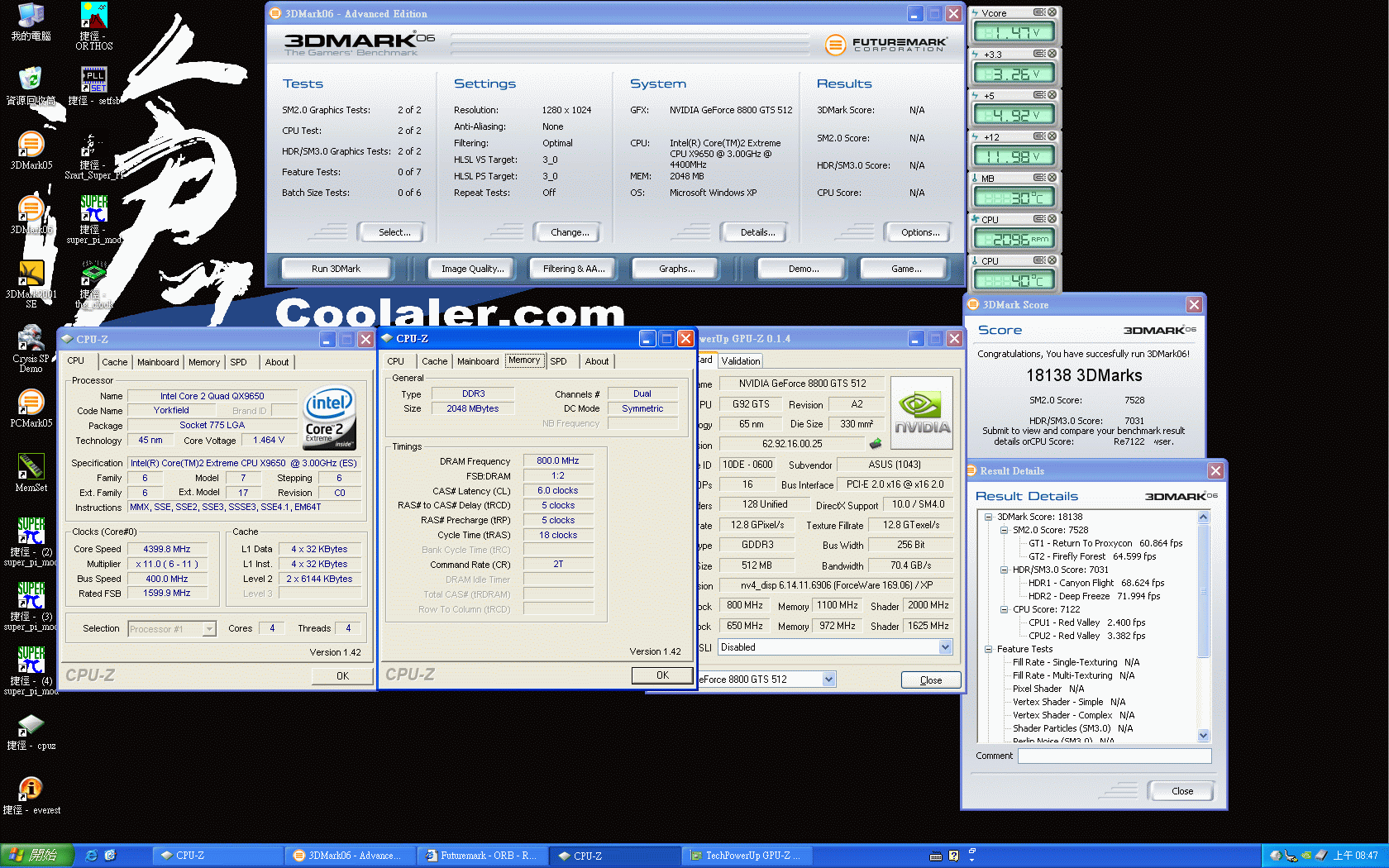Open the Recycle Bin desktop icon
The height and width of the screenshot is (868, 1389).
point(31,86)
